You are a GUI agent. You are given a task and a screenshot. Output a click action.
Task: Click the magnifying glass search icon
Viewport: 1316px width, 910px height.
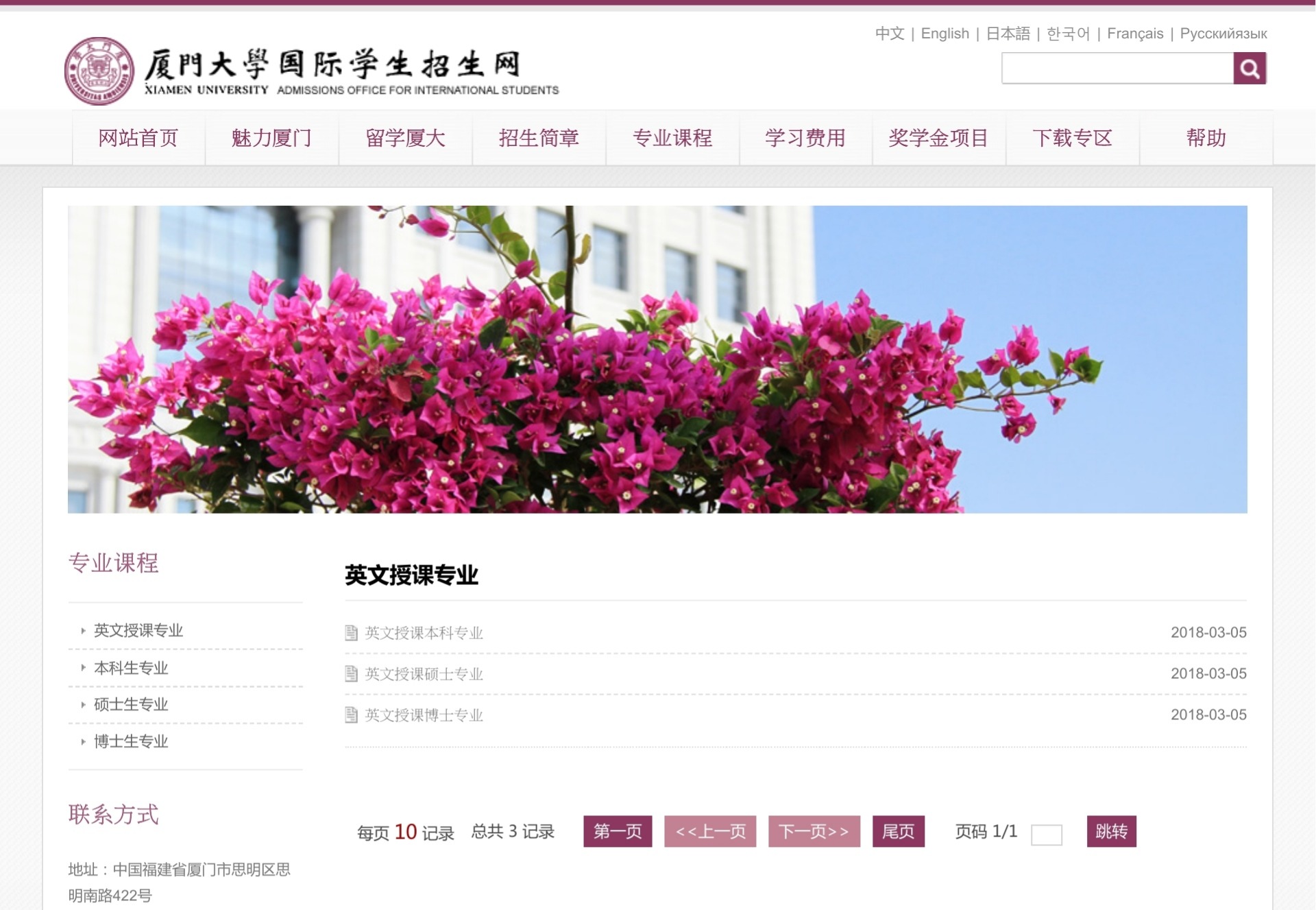pos(1249,69)
